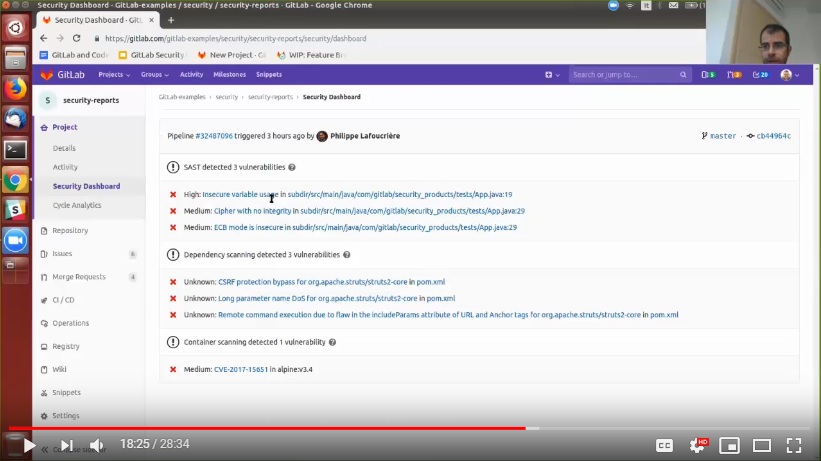Reload the page in Chrome
Viewport: 821px width, 461px height.
[x=76, y=38]
